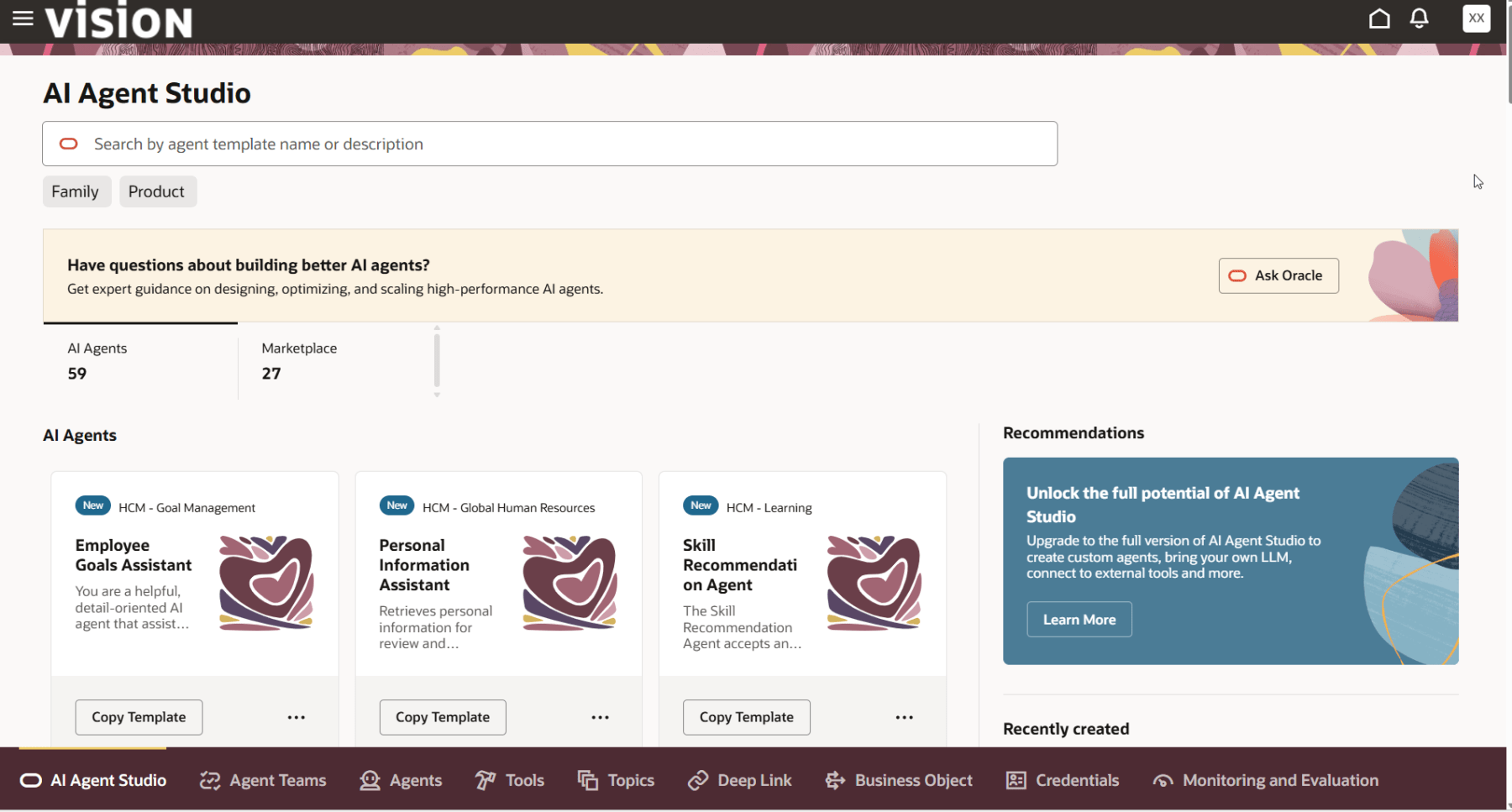Screen dimensions: 1512x812
Task: Click the Agent Teams icon in bottom bar
Action: coord(210,781)
